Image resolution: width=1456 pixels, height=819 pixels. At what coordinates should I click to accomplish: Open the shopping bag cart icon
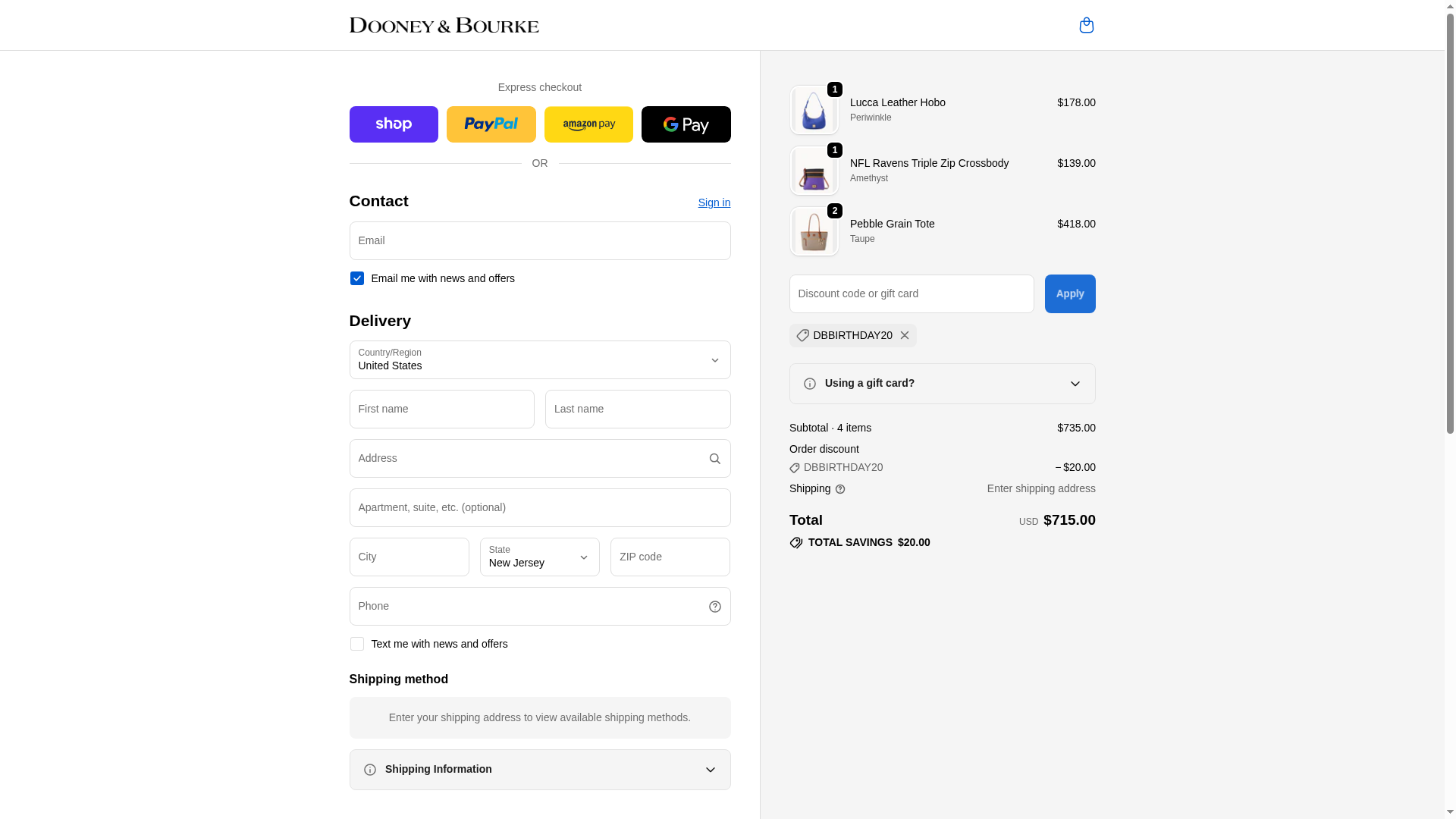click(1086, 25)
